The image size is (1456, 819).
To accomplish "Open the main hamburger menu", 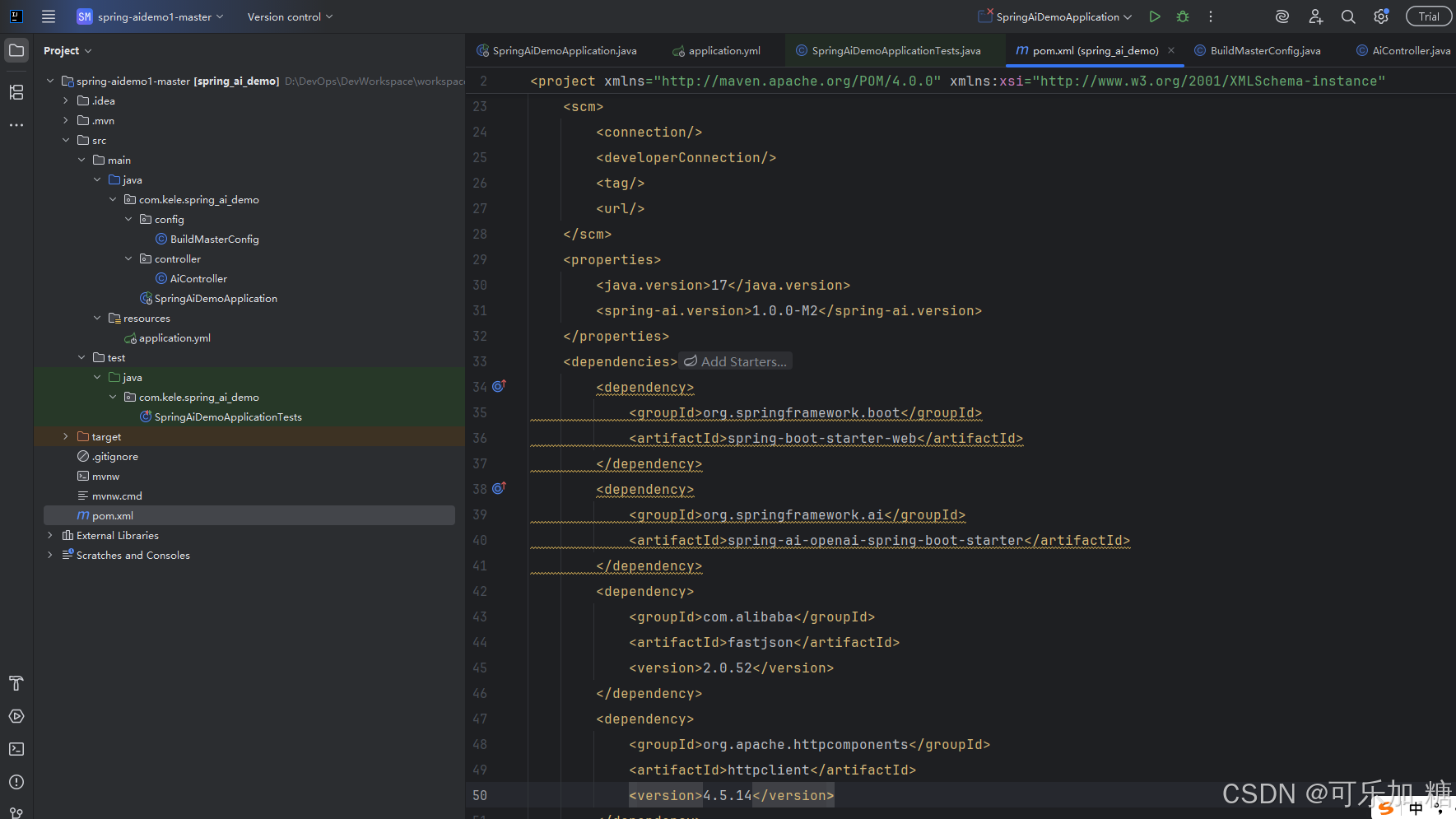I will [x=49, y=16].
